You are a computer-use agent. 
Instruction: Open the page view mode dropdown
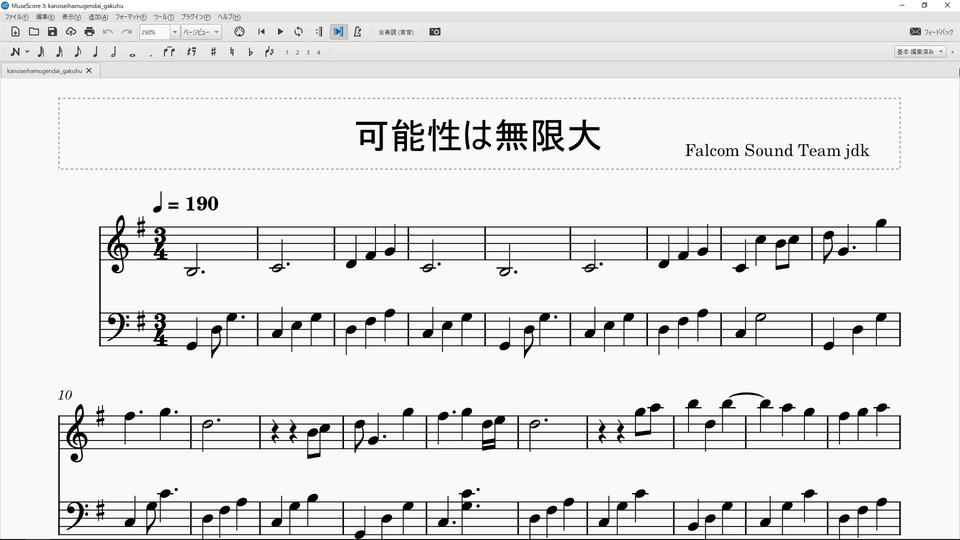click(201, 32)
